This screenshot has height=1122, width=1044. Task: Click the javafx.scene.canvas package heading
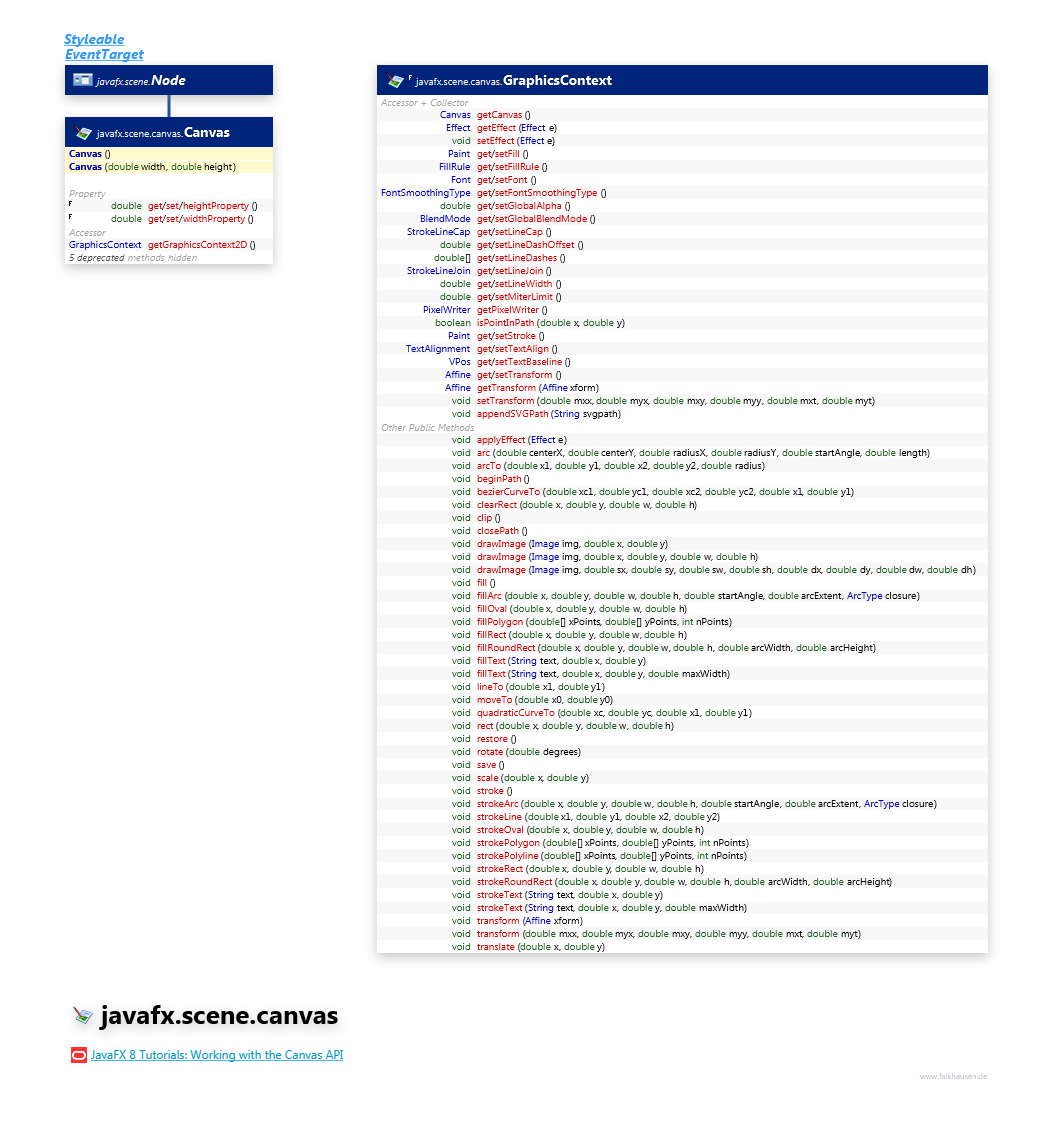(x=219, y=1015)
